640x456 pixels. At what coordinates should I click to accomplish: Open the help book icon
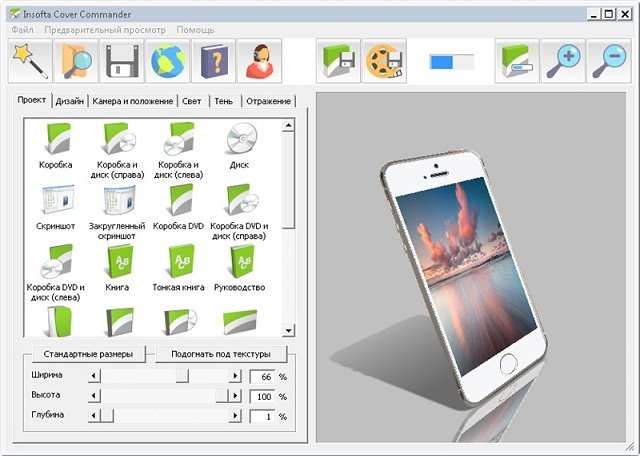click(213, 61)
